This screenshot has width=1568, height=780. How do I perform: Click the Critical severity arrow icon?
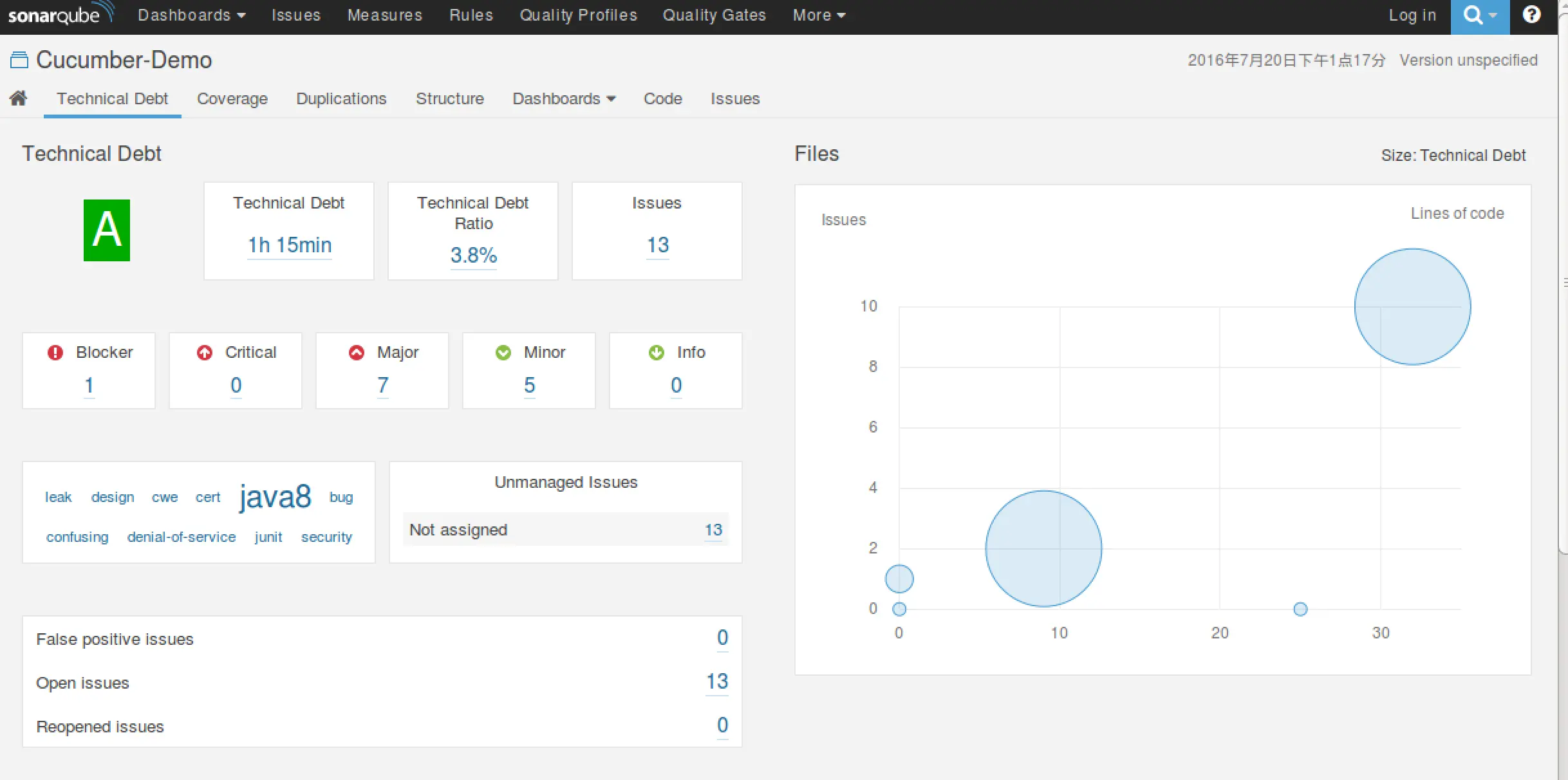pos(205,352)
